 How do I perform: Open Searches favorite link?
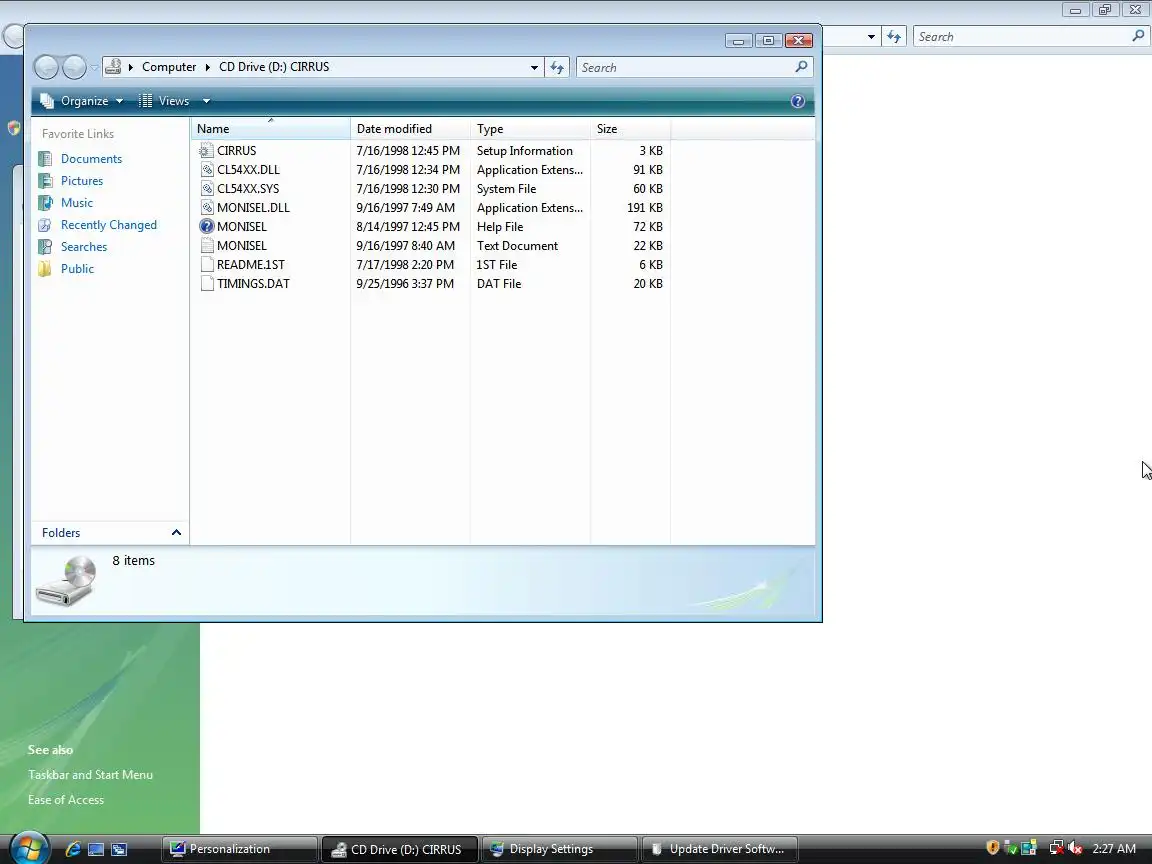[84, 247]
